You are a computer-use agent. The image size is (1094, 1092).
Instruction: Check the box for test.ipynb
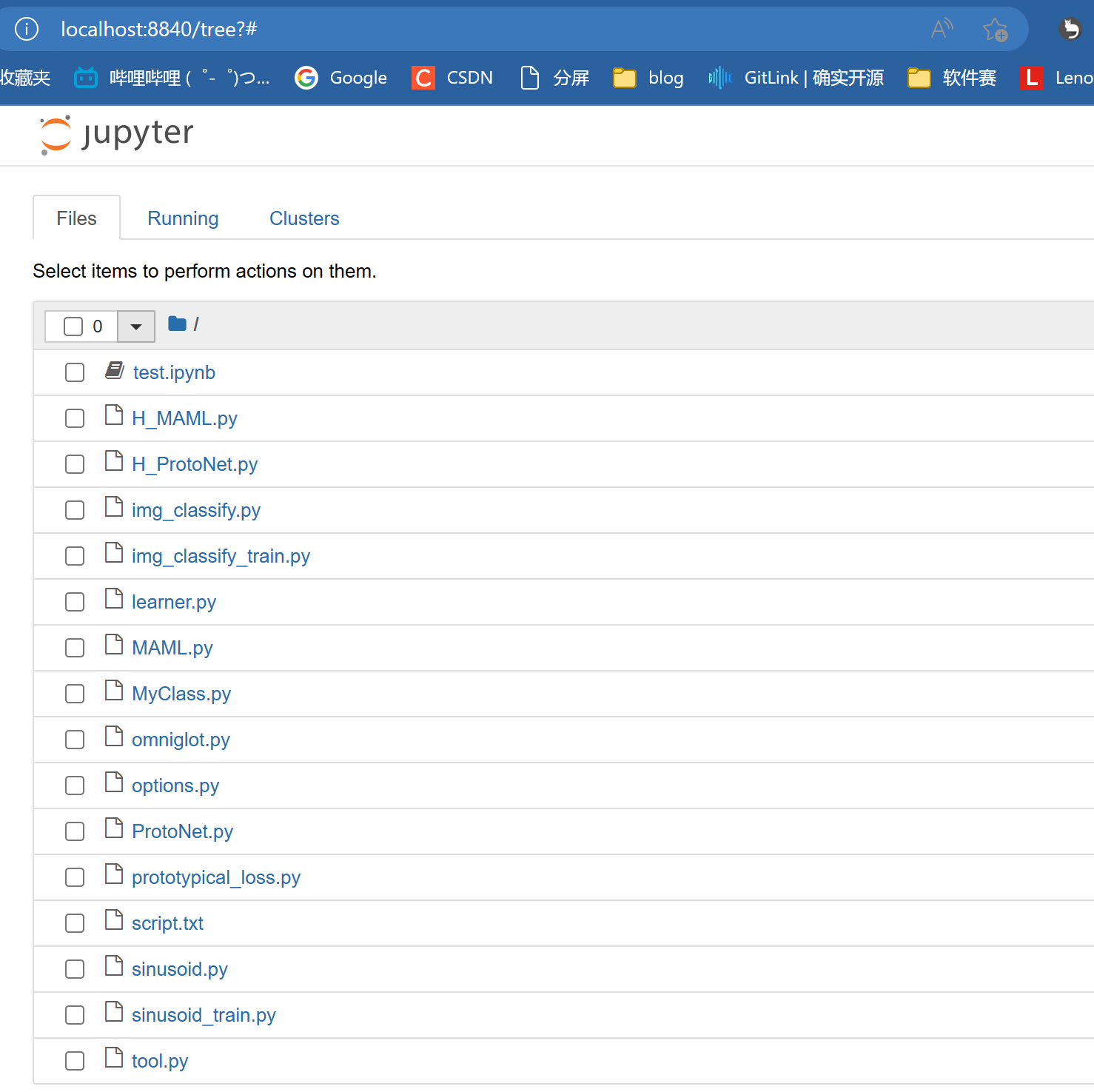click(75, 372)
